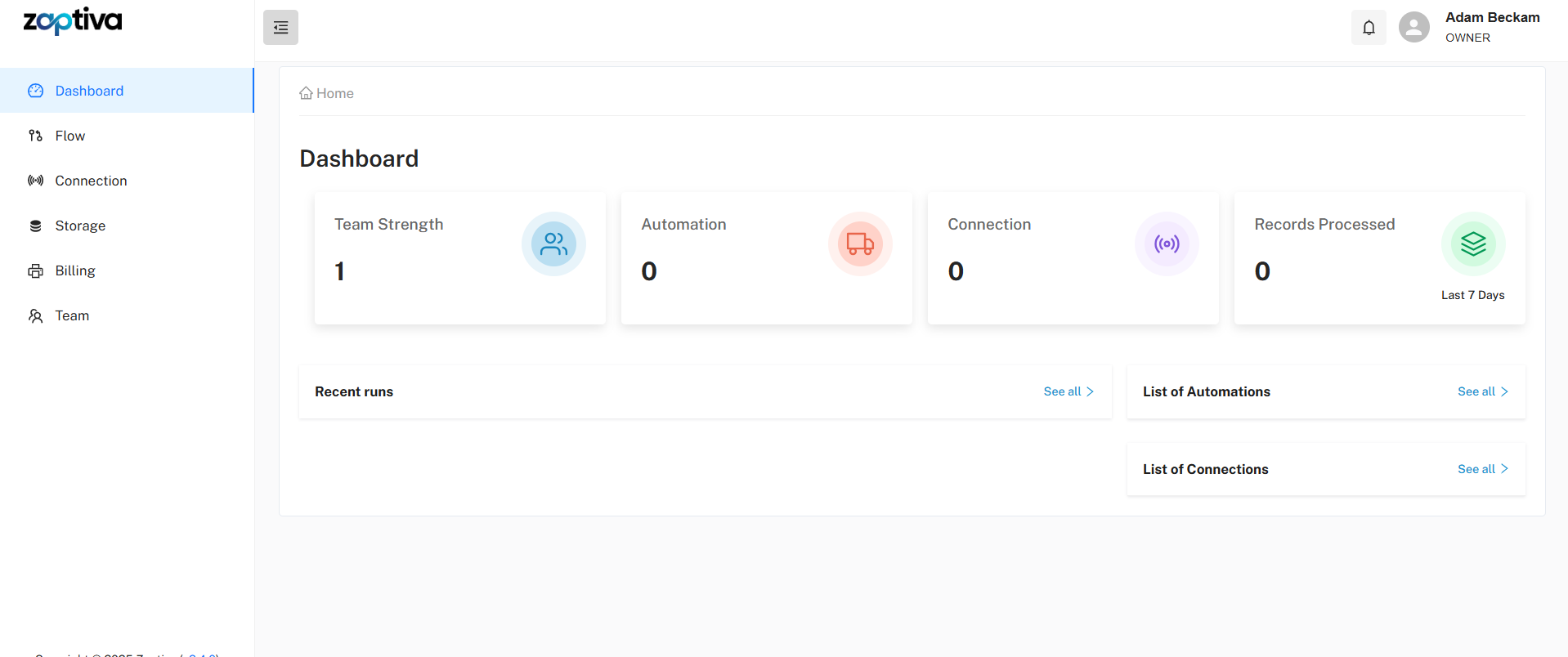
Task: Open the Dashboard menu item
Action: click(x=89, y=91)
